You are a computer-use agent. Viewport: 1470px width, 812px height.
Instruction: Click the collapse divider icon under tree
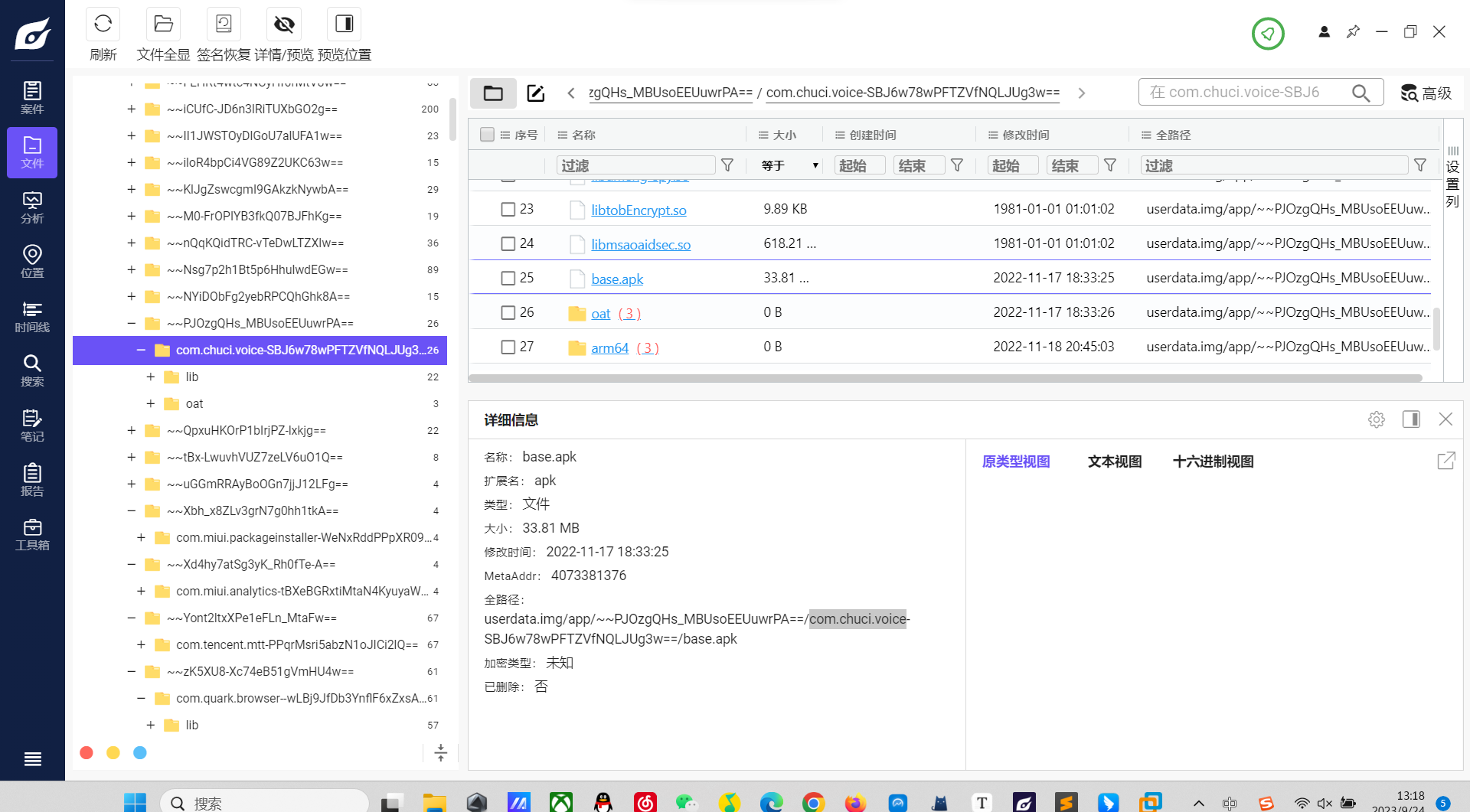pos(440,752)
